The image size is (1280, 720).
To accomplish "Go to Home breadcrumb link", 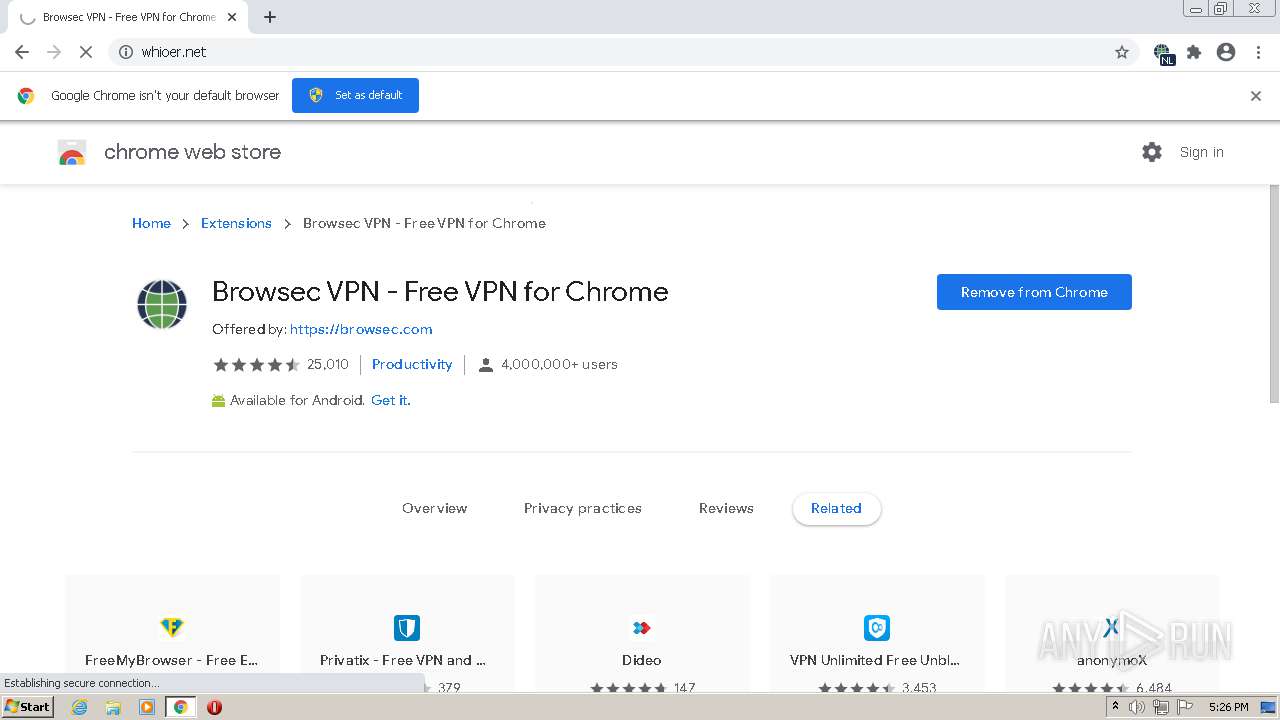I will pyautogui.click(x=151, y=223).
